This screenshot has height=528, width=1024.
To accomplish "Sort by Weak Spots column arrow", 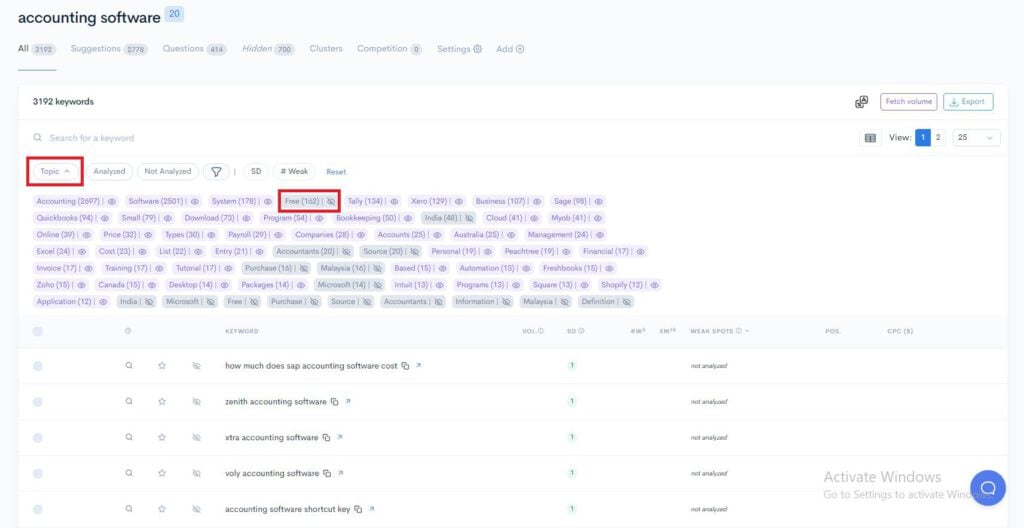I will point(747,331).
